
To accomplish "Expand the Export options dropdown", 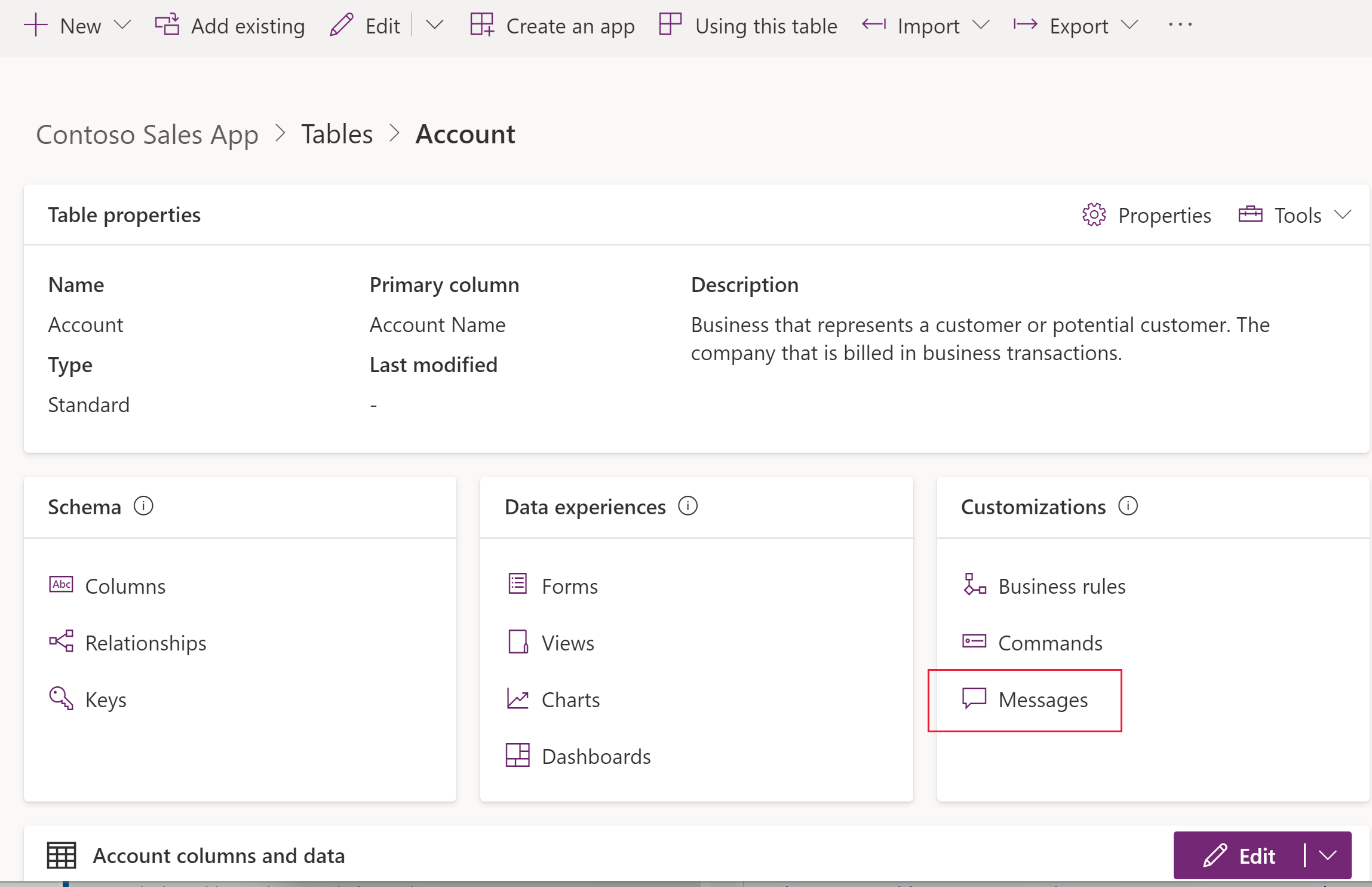I will [x=1131, y=25].
